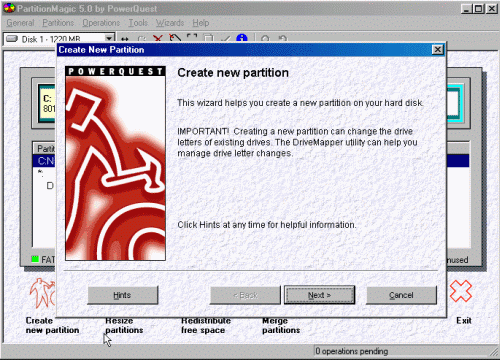Click the PartitionMagic title bar app icon
This screenshot has width=500, height=360.
tap(9, 8)
